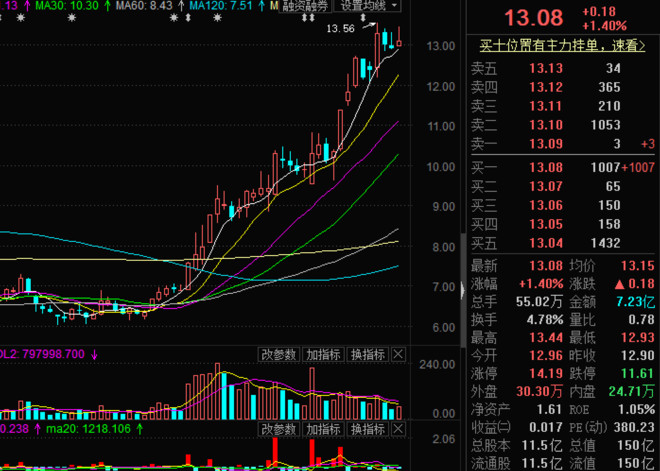Click the 最低 value 12.93

click(x=638, y=338)
